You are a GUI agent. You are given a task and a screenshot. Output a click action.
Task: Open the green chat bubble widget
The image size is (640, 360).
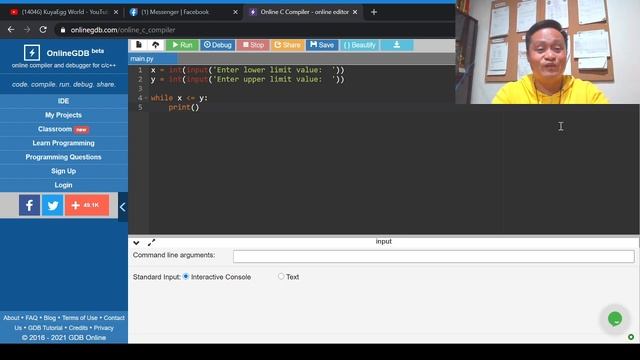click(x=615, y=319)
